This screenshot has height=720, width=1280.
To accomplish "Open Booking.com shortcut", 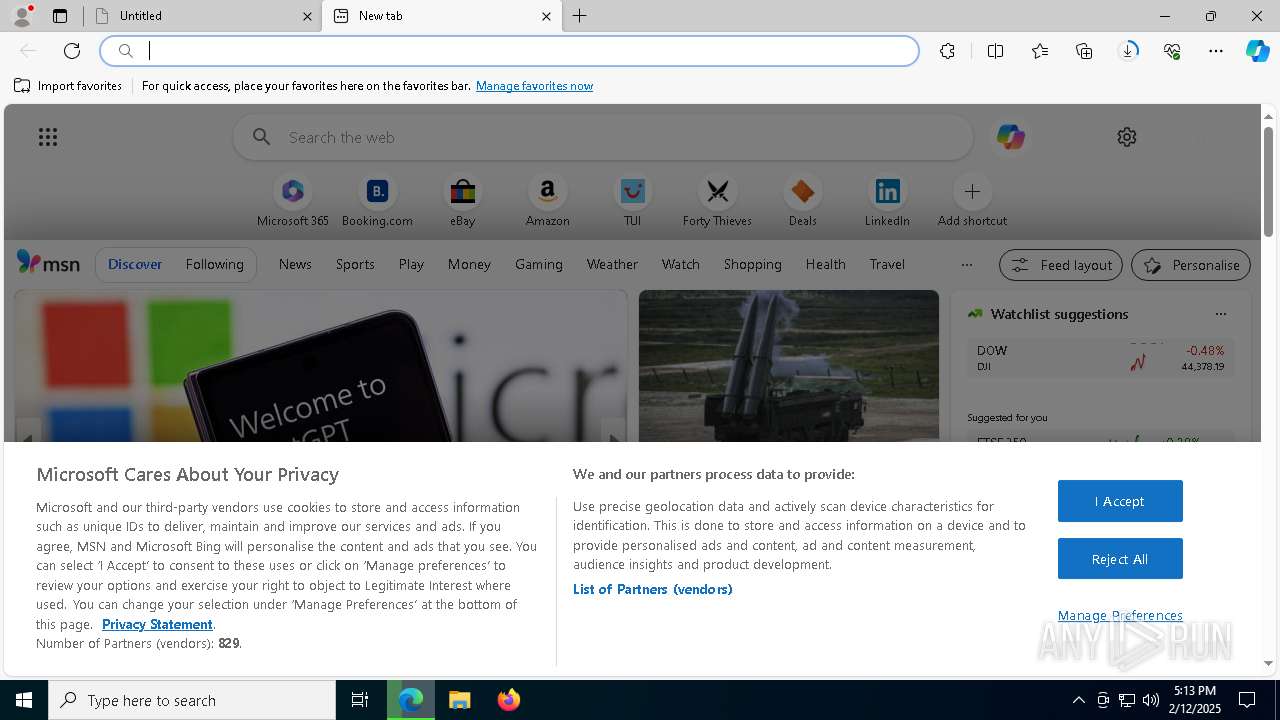I will (377, 201).
